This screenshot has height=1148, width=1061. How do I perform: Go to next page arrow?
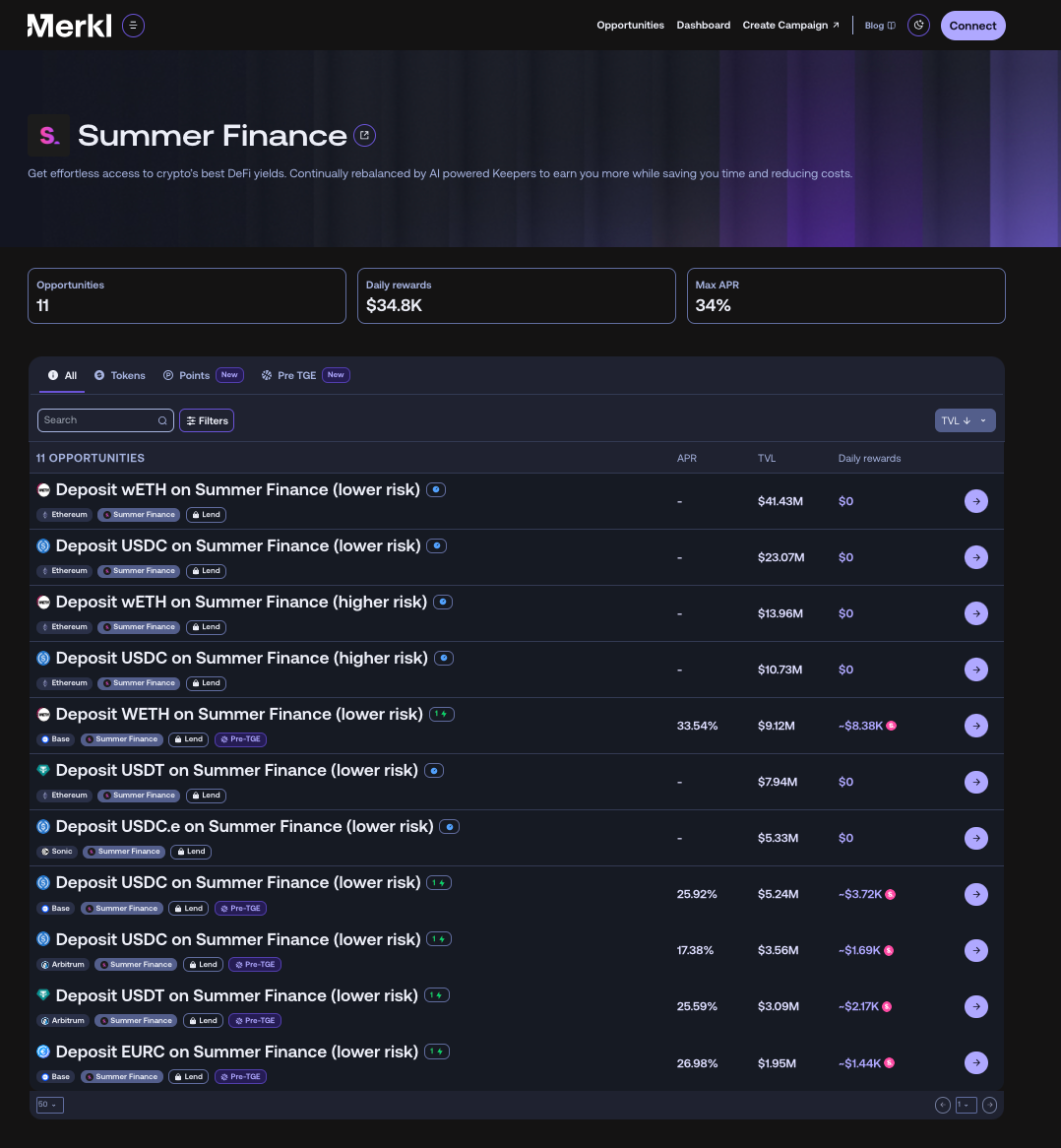coord(989,1105)
